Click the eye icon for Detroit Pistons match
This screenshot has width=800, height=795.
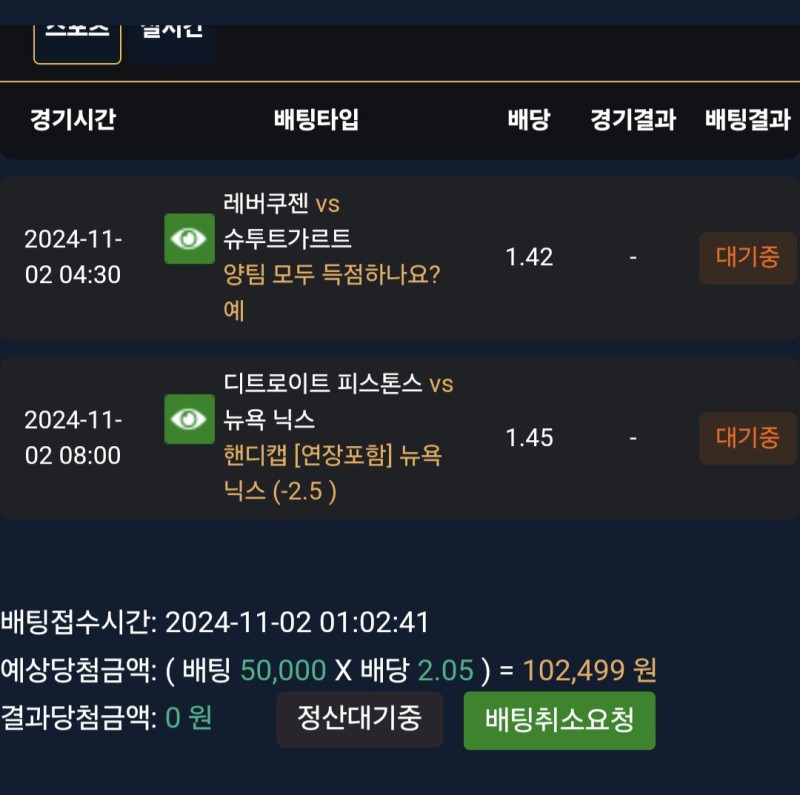click(190, 420)
